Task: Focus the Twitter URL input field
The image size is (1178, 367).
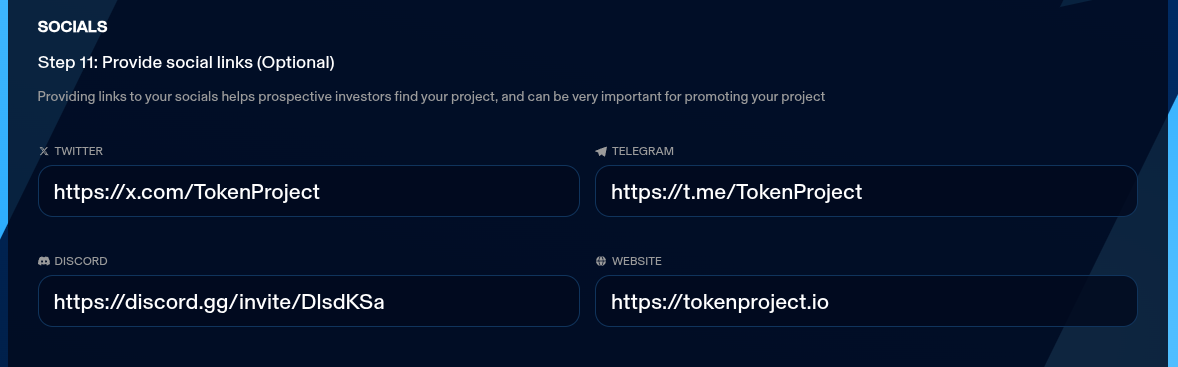Action: click(x=309, y=191)
